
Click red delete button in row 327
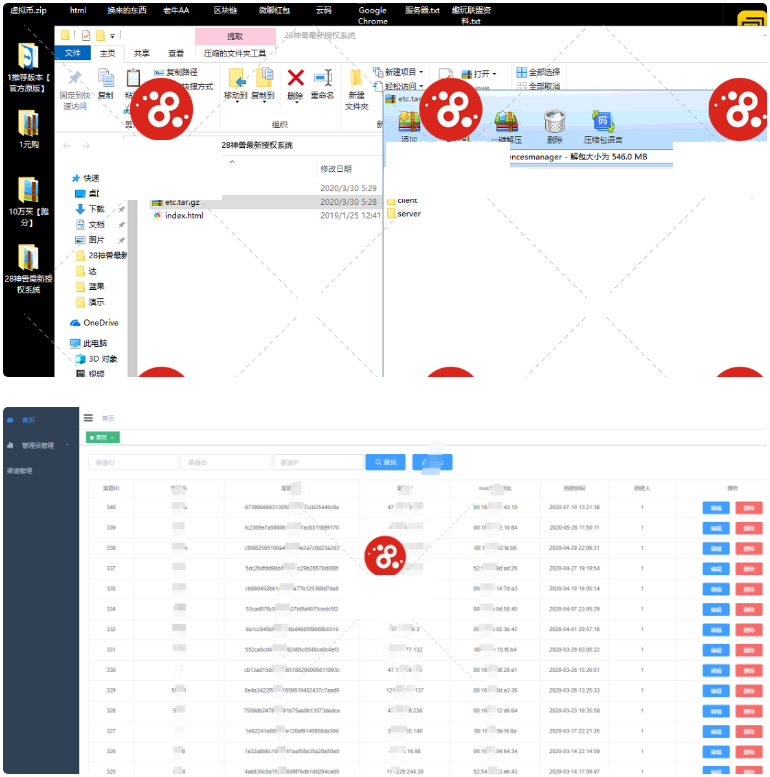tap(749, 731)
